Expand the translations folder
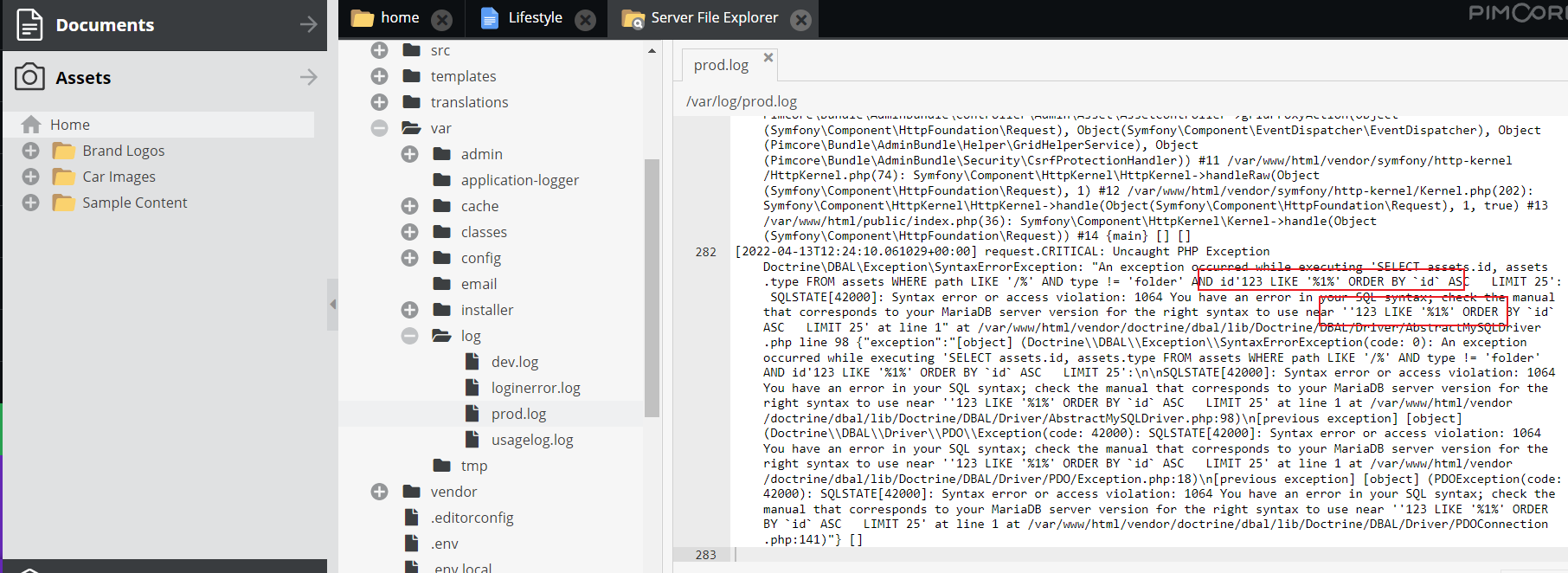The width and height of the screenshot is (1568, 573). click(x=379, y=102)
